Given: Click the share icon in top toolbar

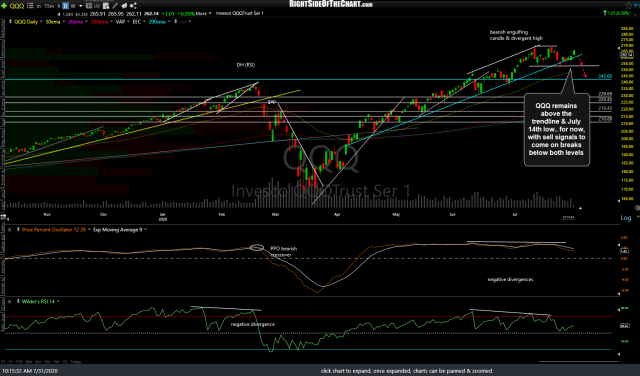Looking at the screenshot, I should click(x=133, y=6).
